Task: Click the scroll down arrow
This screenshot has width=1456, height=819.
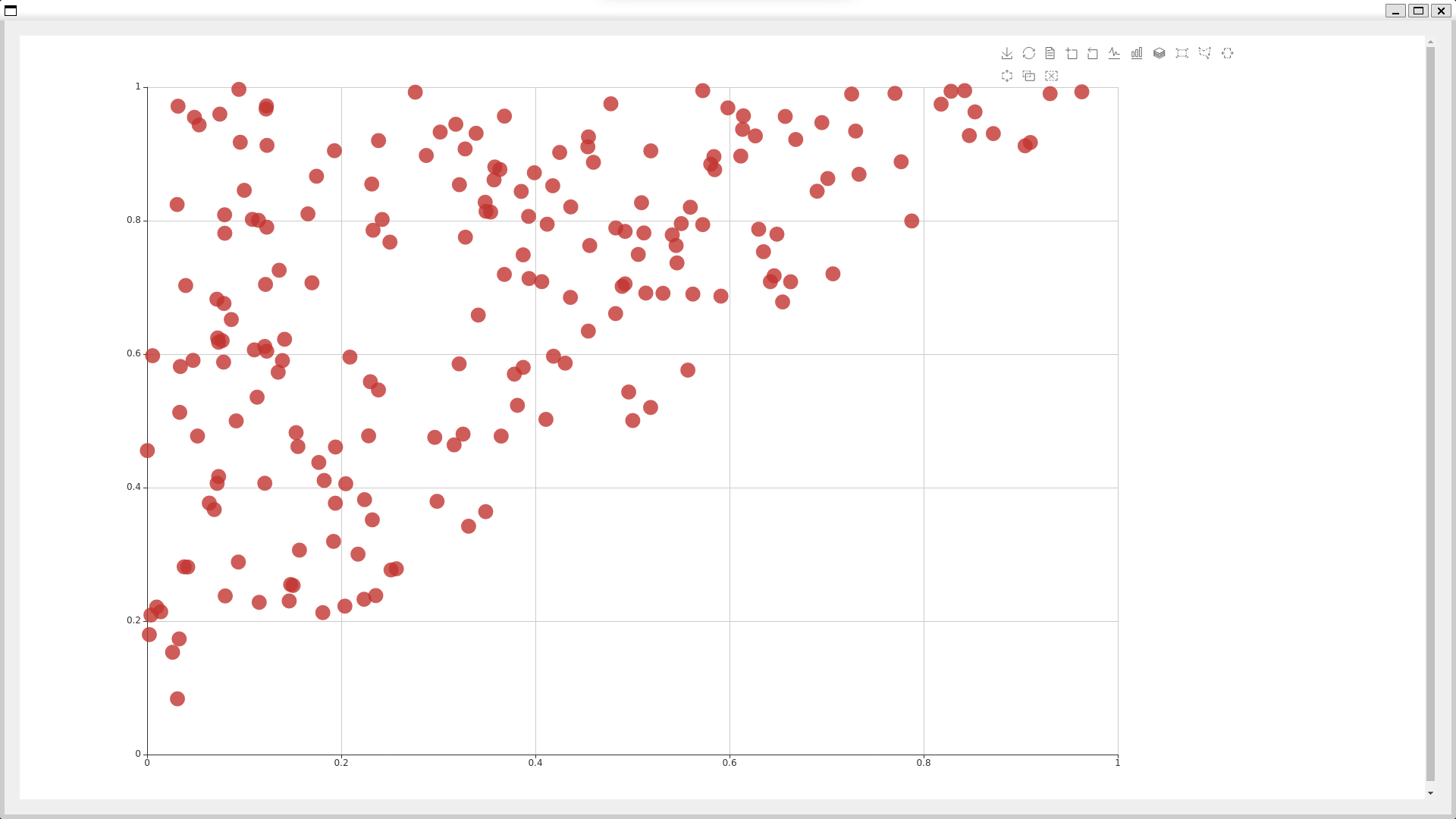Action: pos(1430,793)
